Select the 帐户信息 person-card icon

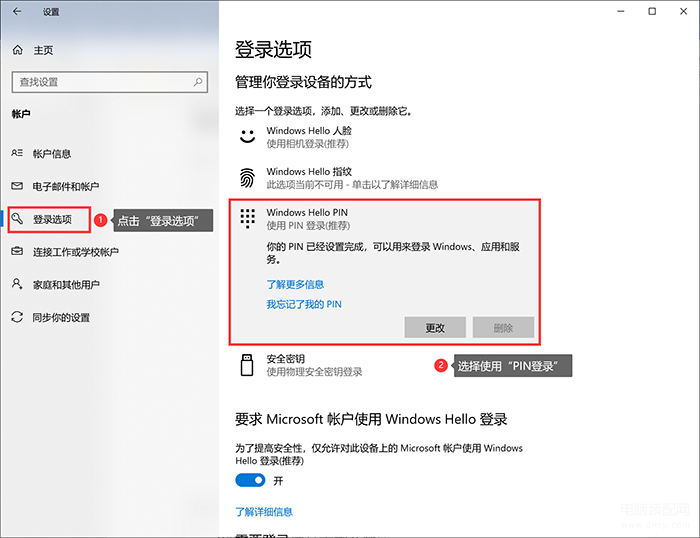click(17, 153)
